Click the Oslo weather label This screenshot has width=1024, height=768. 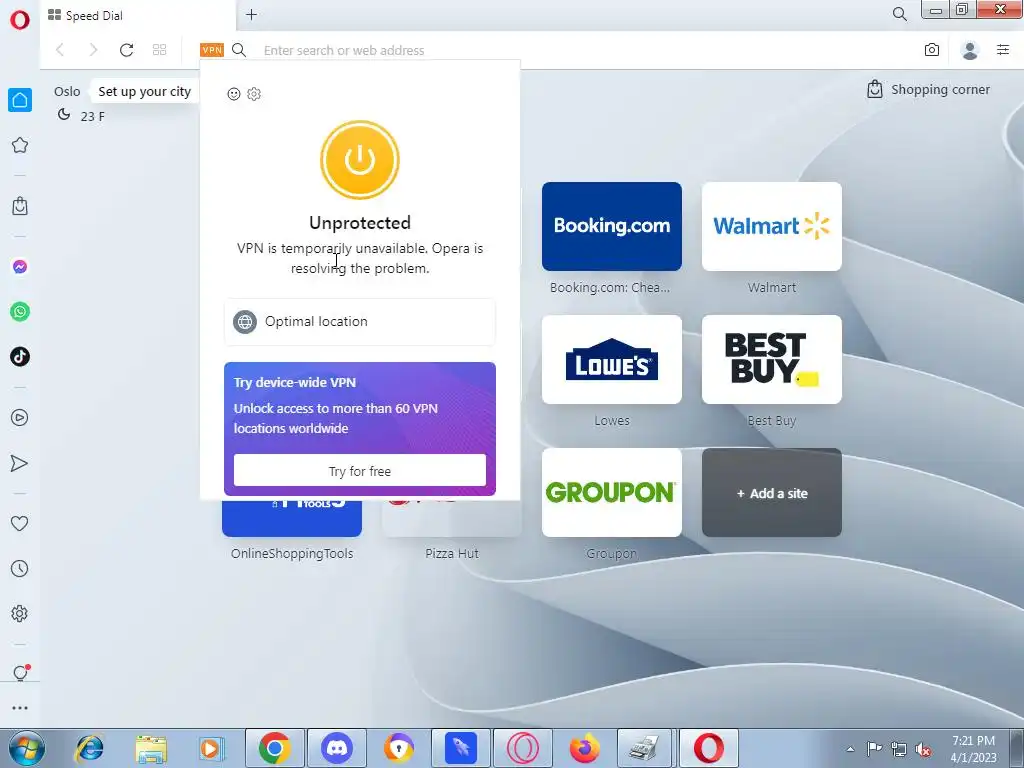point(67,91)
